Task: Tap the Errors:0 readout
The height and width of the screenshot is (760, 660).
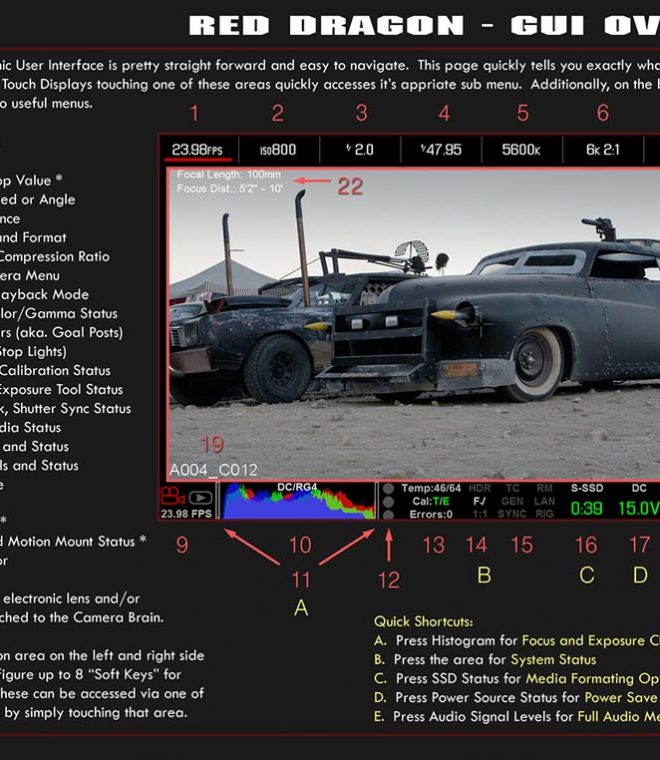Action: (x=431, y=514)
